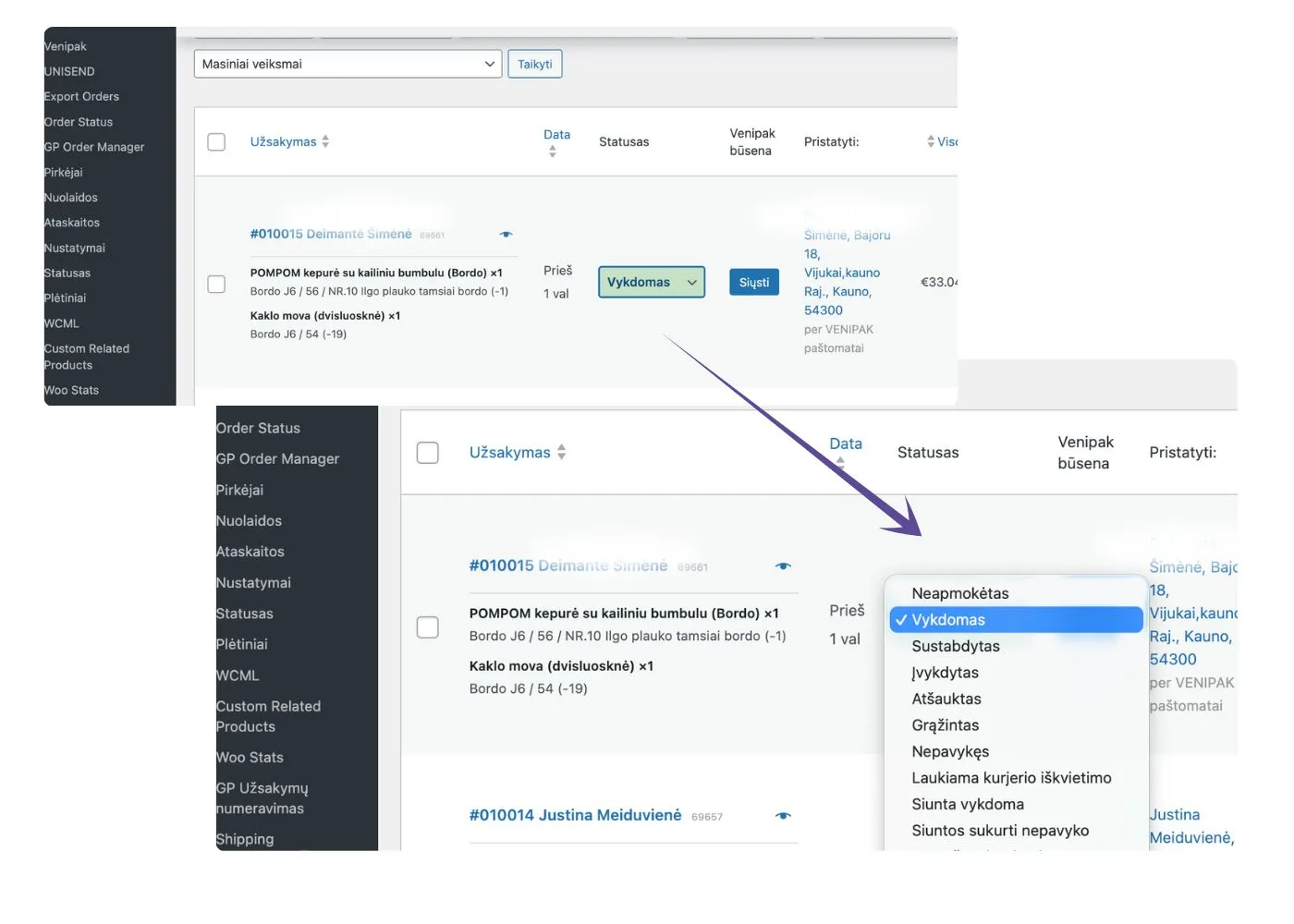
Task: Select Laukiama kurjerio iškvietimo status
Action: coord(1011,778)
